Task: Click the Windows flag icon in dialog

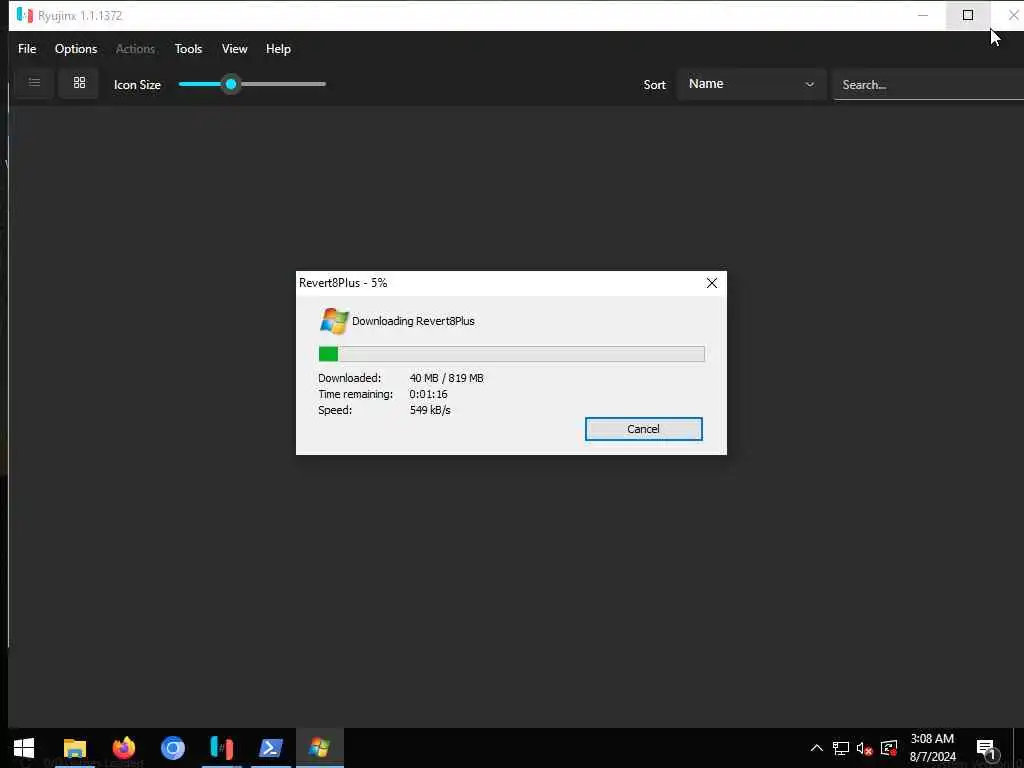Action: 334,321
